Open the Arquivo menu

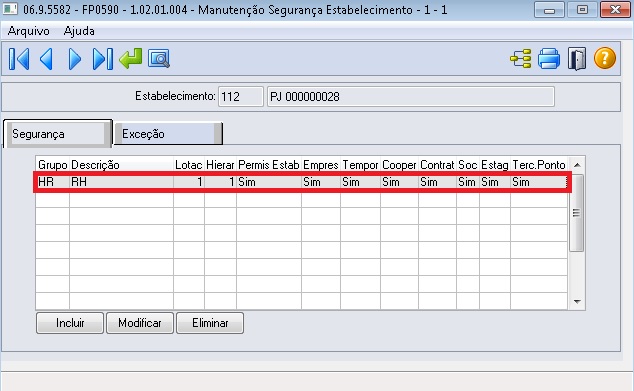(x=29, y=31)
